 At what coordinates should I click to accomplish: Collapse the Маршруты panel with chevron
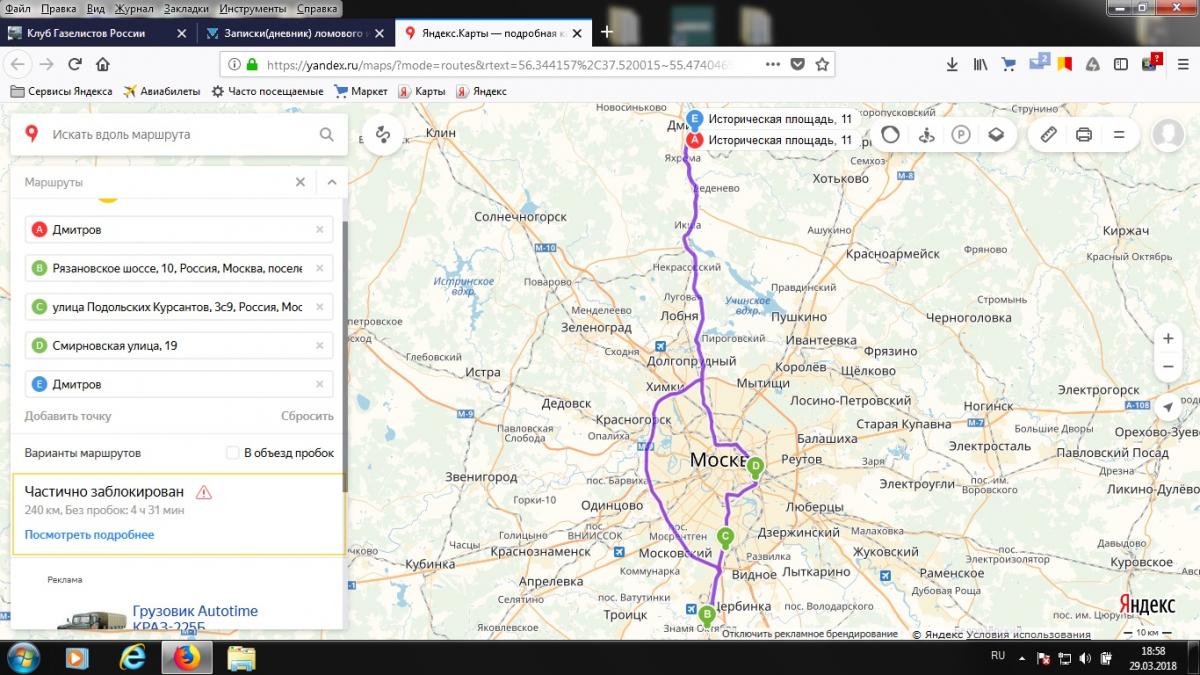tap(331, 182)
